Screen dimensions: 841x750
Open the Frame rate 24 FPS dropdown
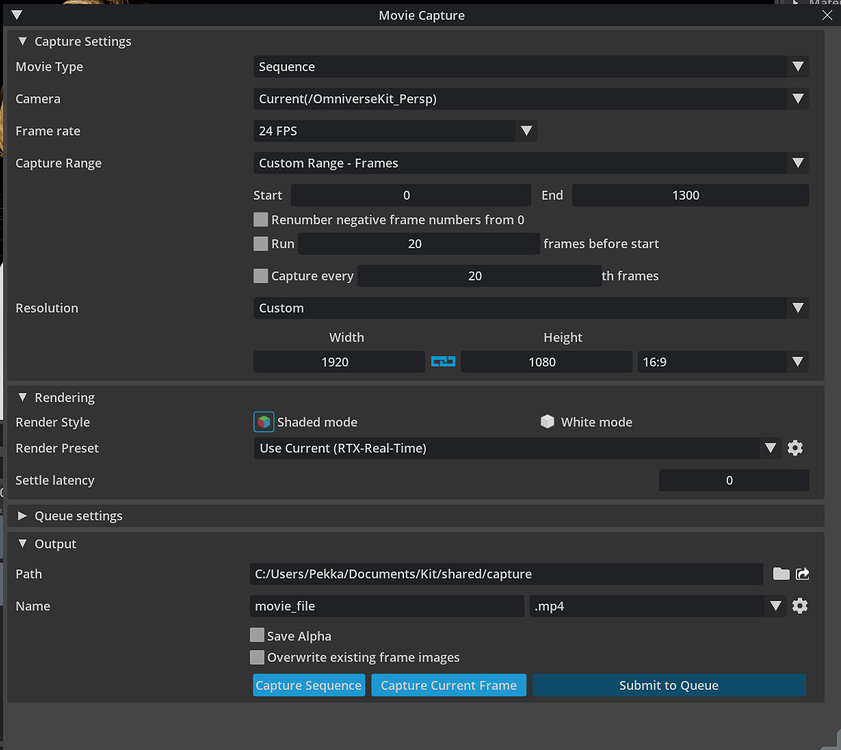coord(395,131)
